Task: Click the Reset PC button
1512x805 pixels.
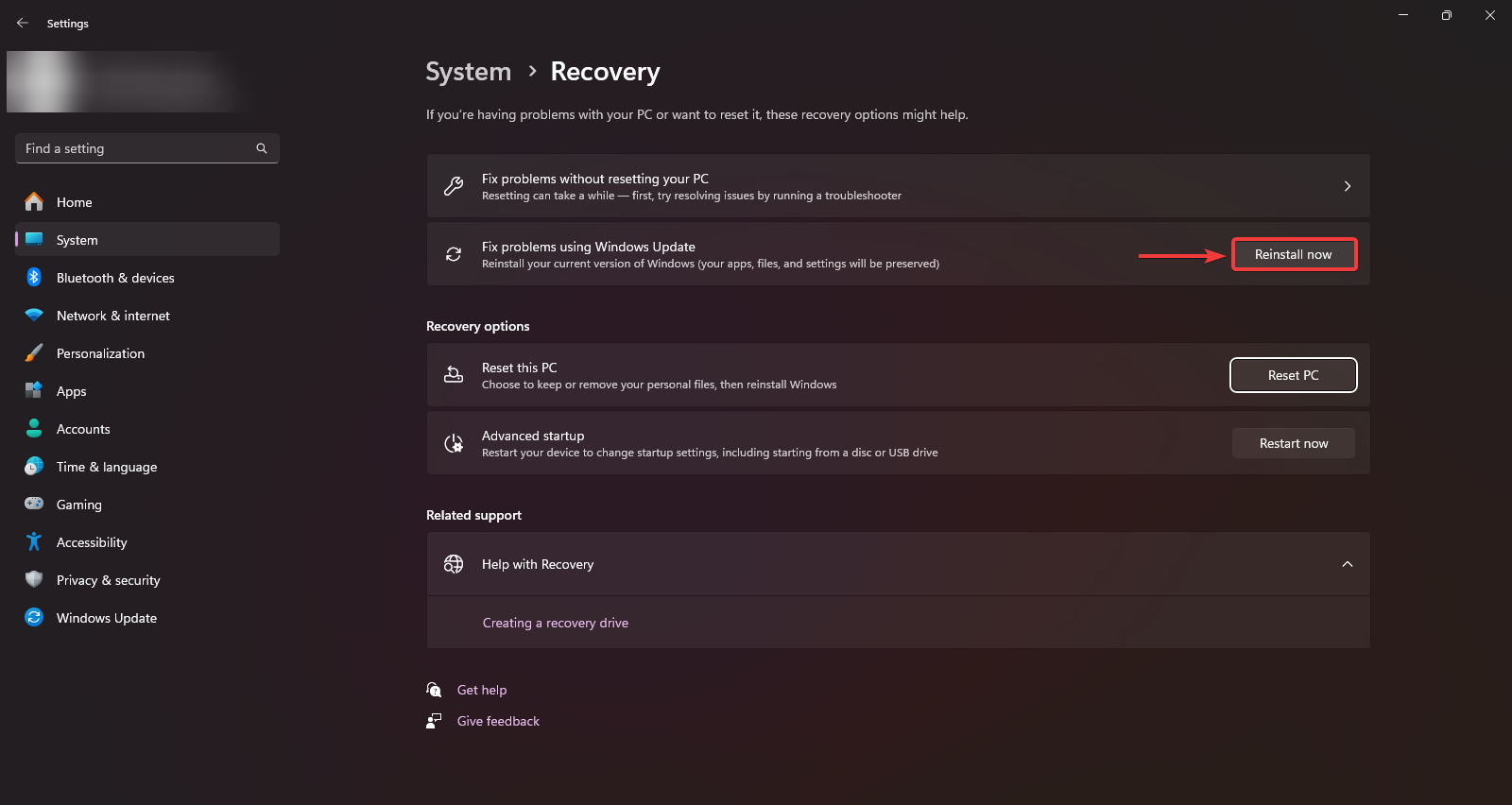Action: point(1294,375)
